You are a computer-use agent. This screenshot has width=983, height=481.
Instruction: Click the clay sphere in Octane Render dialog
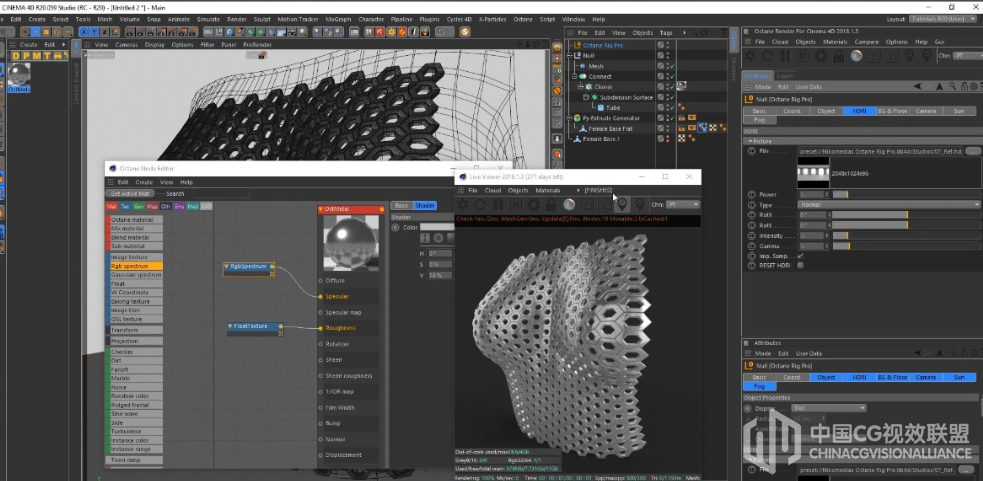[x=856, y=56]
